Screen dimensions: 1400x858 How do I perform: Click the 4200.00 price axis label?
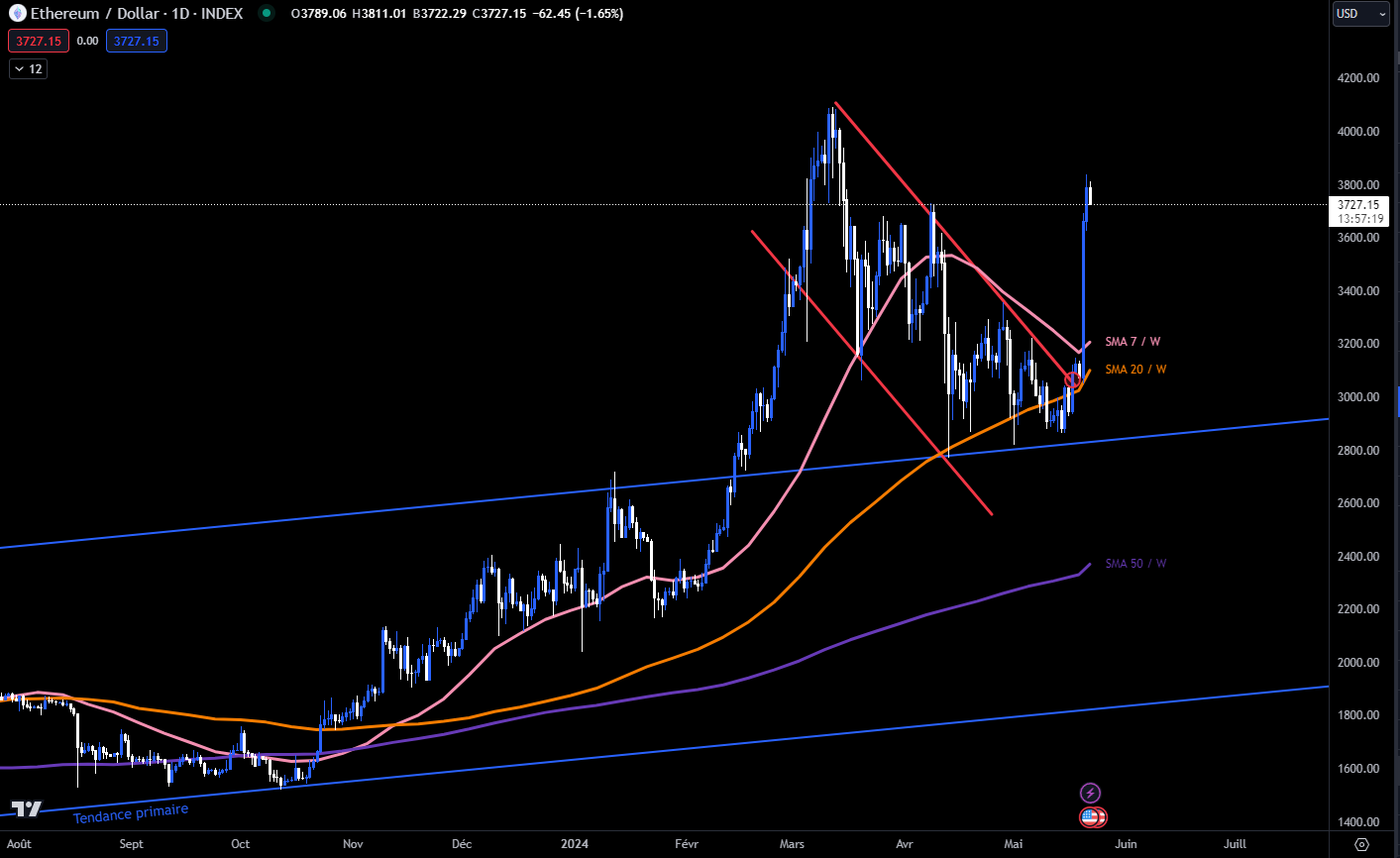[1357, 77]
